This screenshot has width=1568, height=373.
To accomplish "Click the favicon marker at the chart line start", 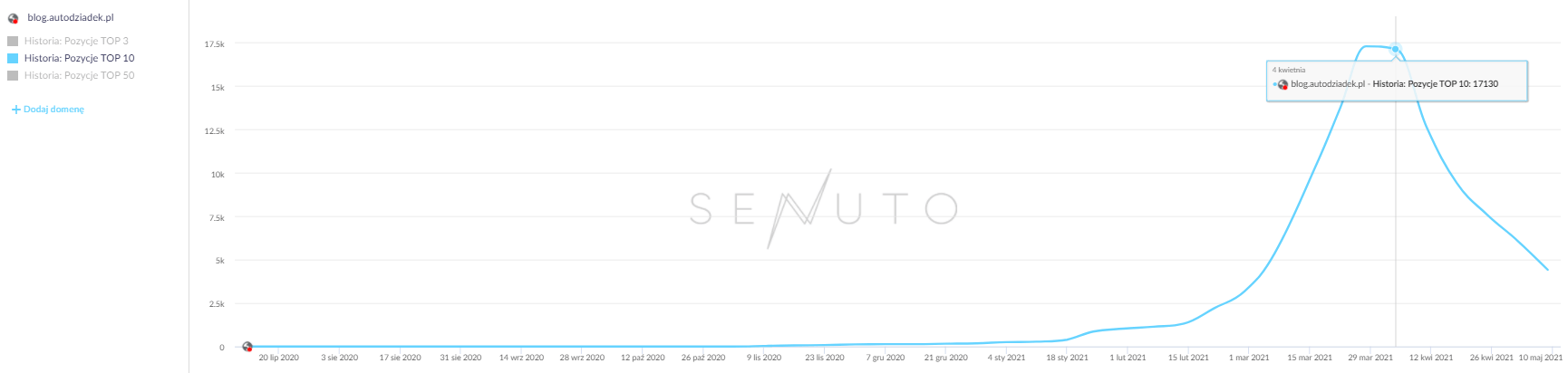I will 247,347.
